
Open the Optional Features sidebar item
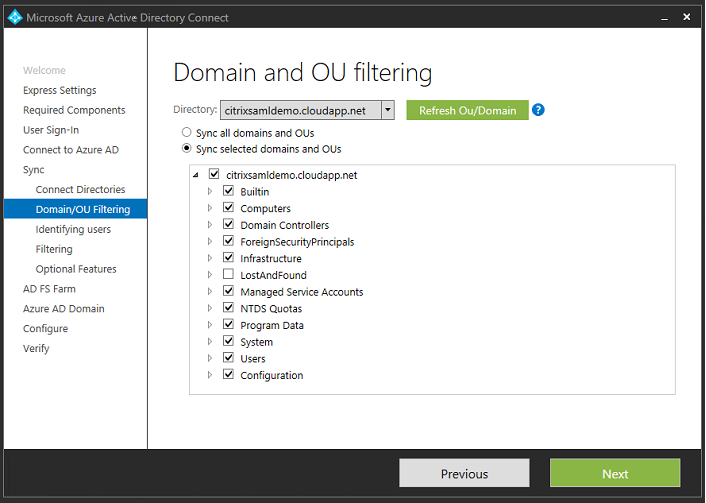tap(76, 269)
